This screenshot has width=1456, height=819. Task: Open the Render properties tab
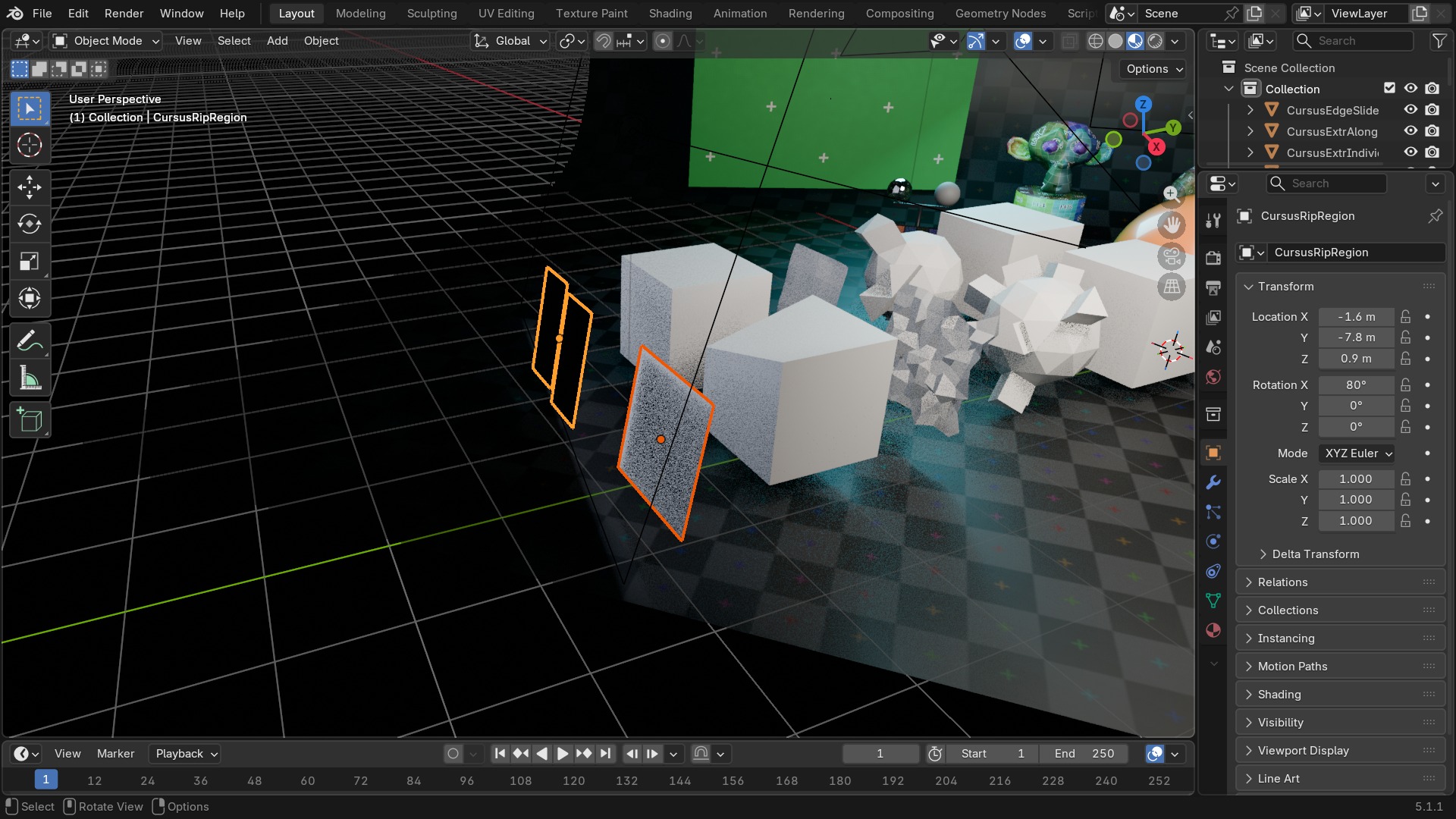click(1213, 258)
